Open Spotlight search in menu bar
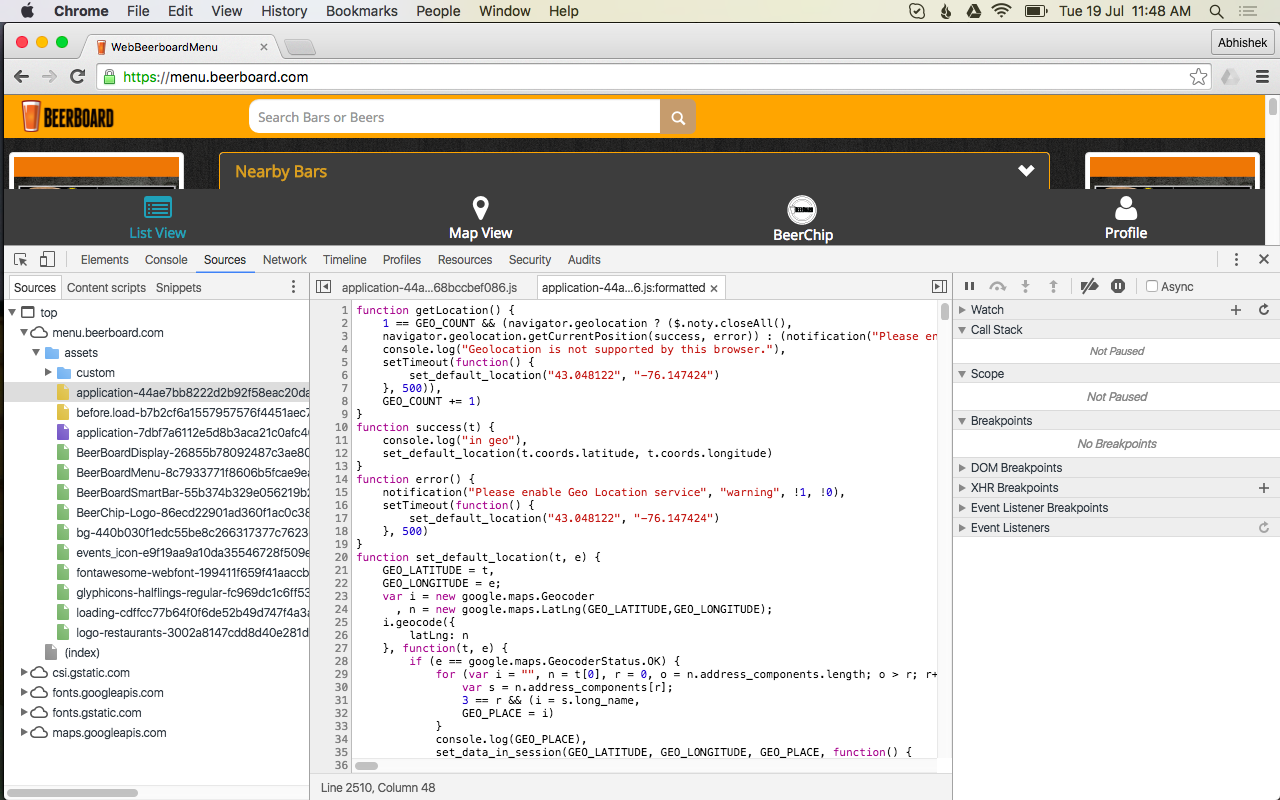Image resolution: width=1280 pixels, height=800 pixels. coord(1217,11)
